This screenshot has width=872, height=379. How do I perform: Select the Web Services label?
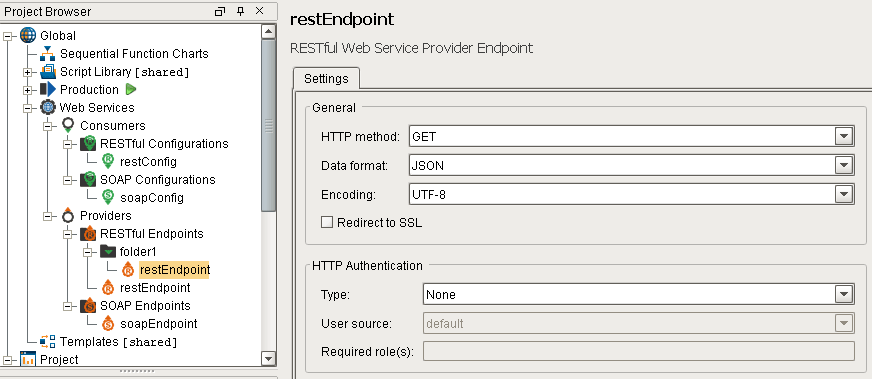click(x=97, y=107)
